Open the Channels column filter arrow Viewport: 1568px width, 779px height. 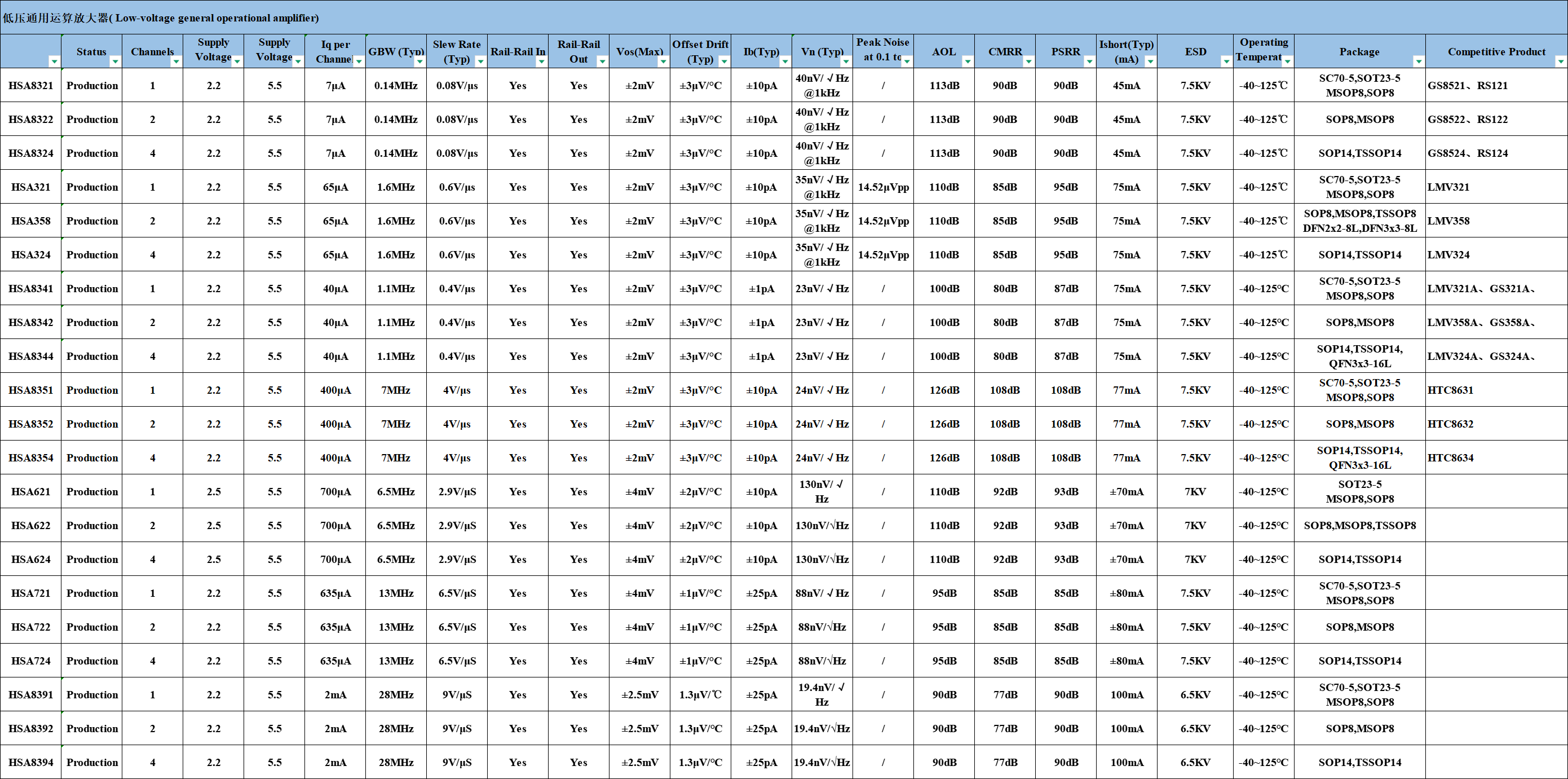[x=176, y=61]
